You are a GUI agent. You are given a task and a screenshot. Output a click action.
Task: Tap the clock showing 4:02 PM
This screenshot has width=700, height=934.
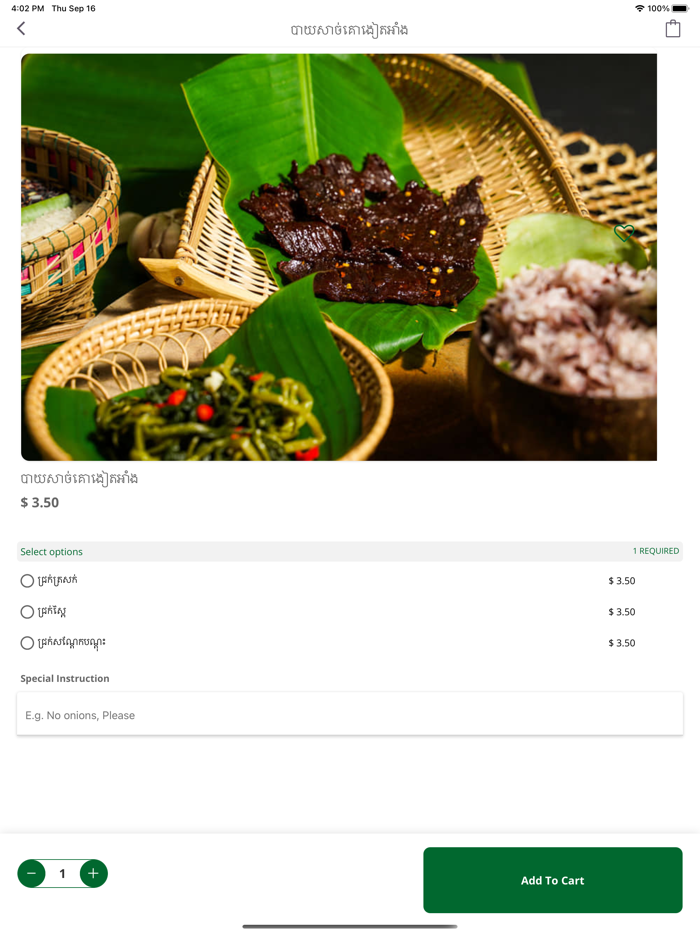tap(27, 8)
